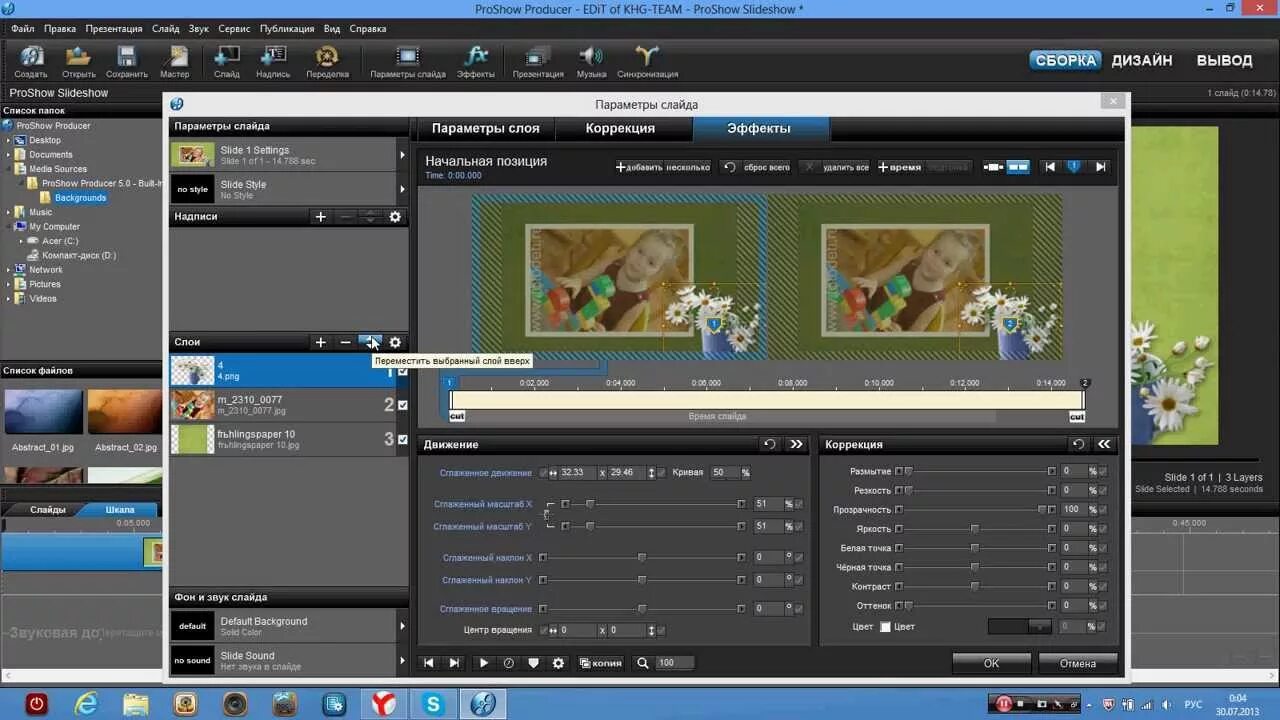The width and height of the screenshot is (1280, 720).
Task: Toggle the Контраст row checkbox
Action: coord(1103,586)
